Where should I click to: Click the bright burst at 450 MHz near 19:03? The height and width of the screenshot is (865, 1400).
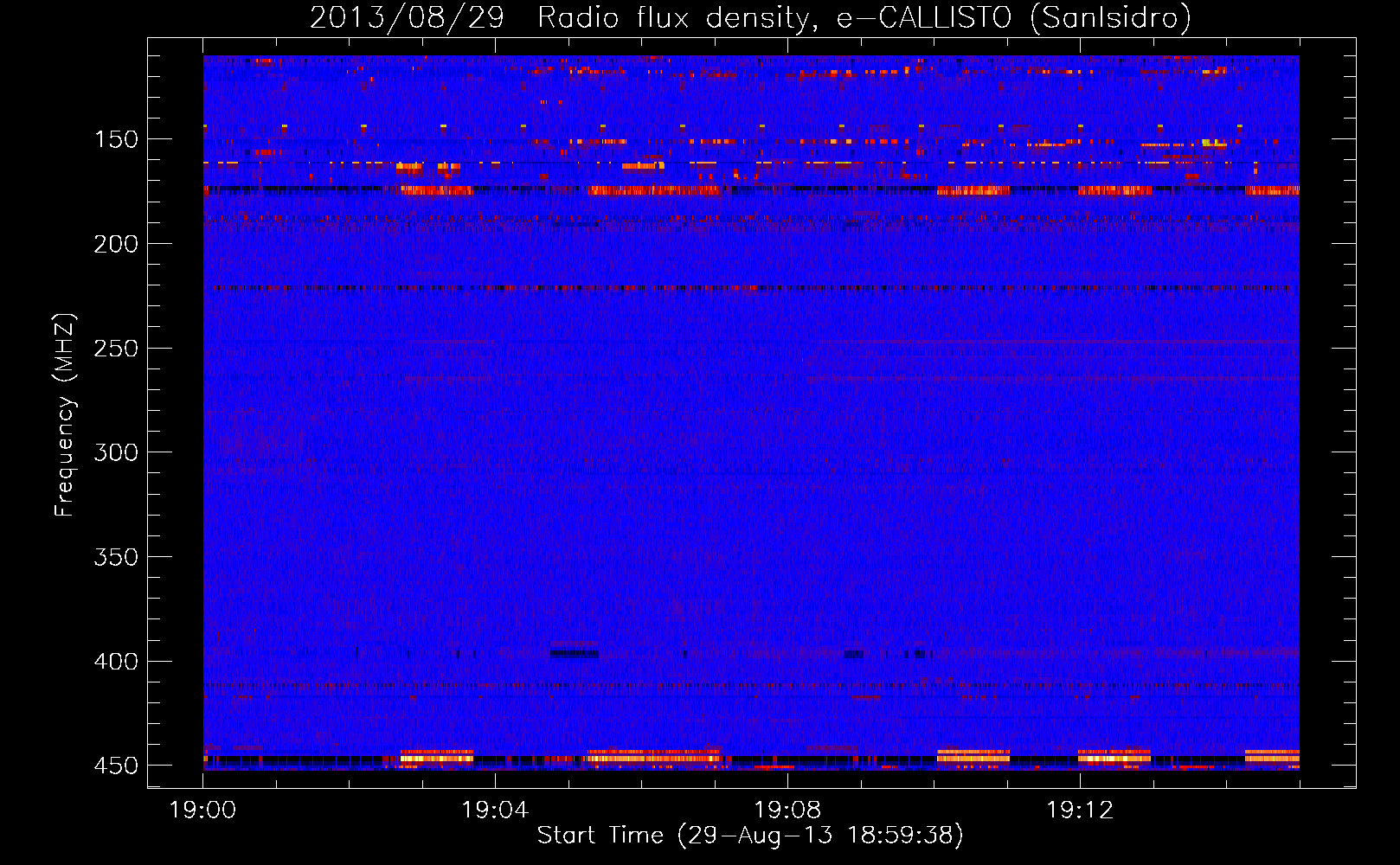pyautogui.click(x=437, y=758)
